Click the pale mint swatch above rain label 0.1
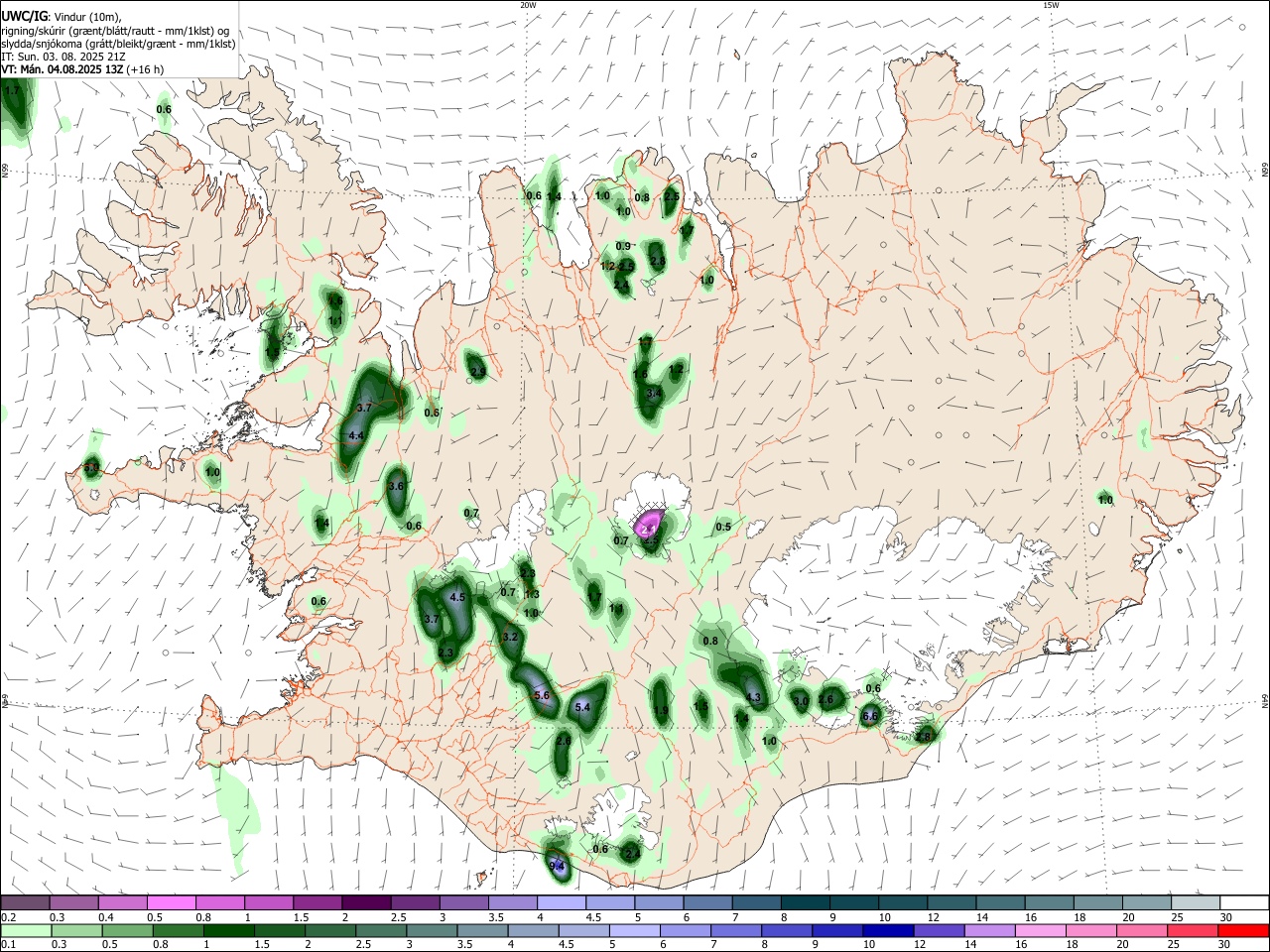The height and width of the screenshot is (952, 1270). (x=25, y=932)
